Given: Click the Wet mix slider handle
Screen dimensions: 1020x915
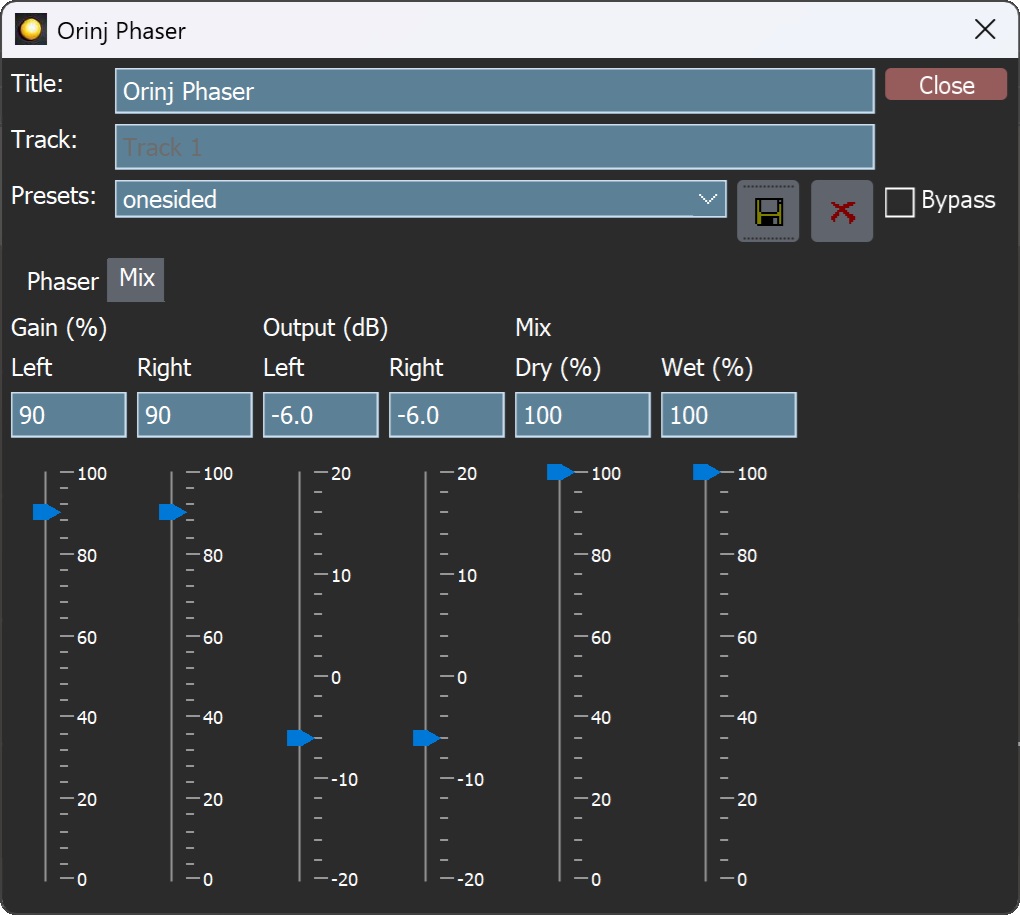Looking at the screenshot, I should tap(706, 472).
